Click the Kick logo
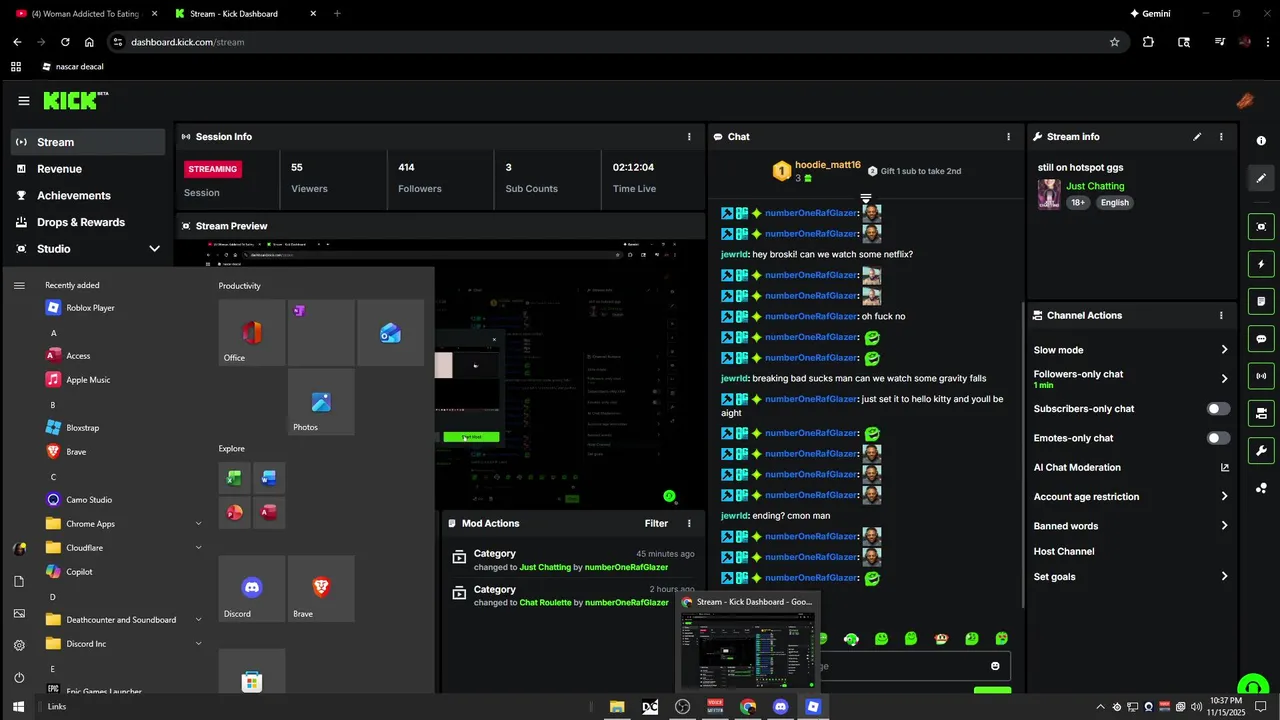Viewport: 1280px width, 720px height. pyautogui.click(x=75, y=100)
